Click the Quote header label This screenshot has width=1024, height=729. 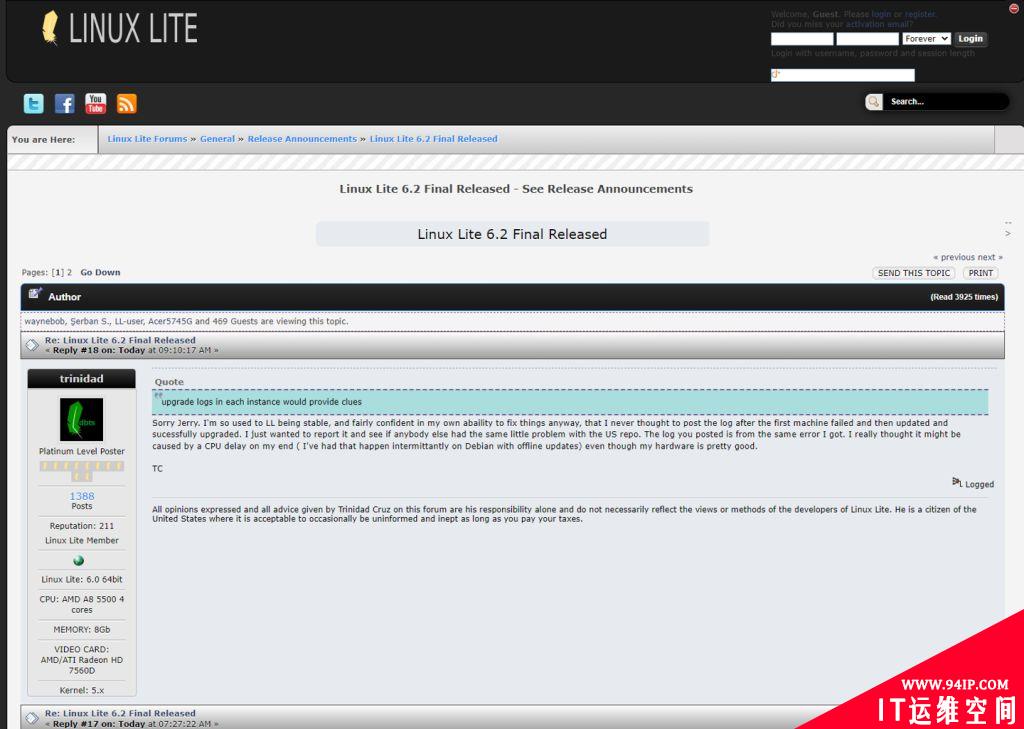click(x=169, y=382)
